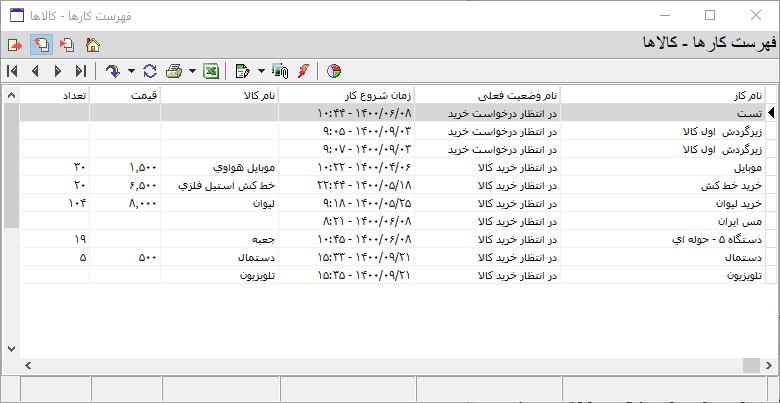Click the home icon in top toolbar
The image size is (780, 403).
93,45
